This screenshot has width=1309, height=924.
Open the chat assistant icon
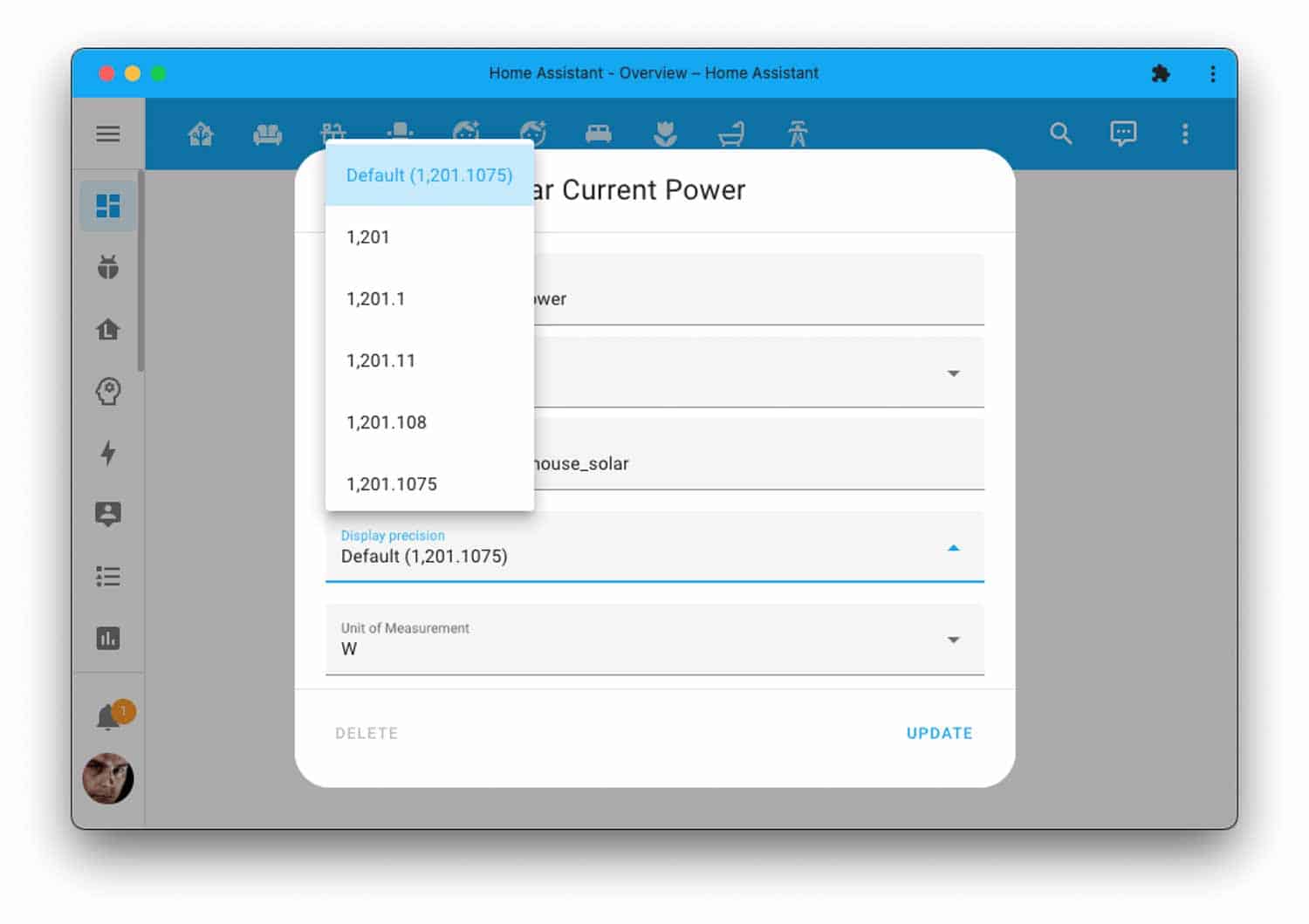click(x=1123, y=133)
